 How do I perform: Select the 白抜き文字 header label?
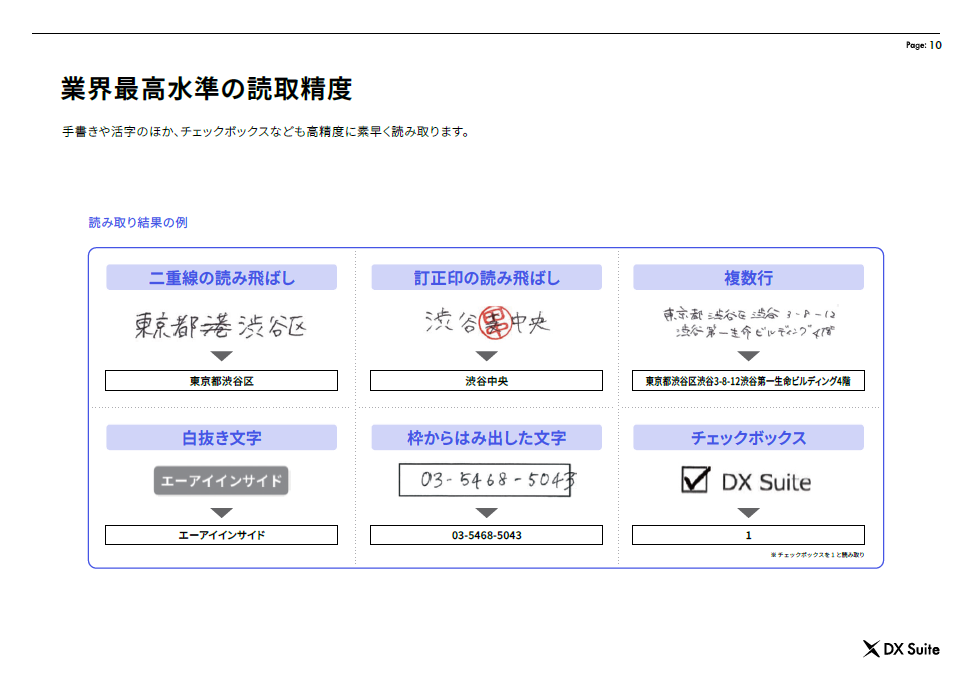point(220,437)
